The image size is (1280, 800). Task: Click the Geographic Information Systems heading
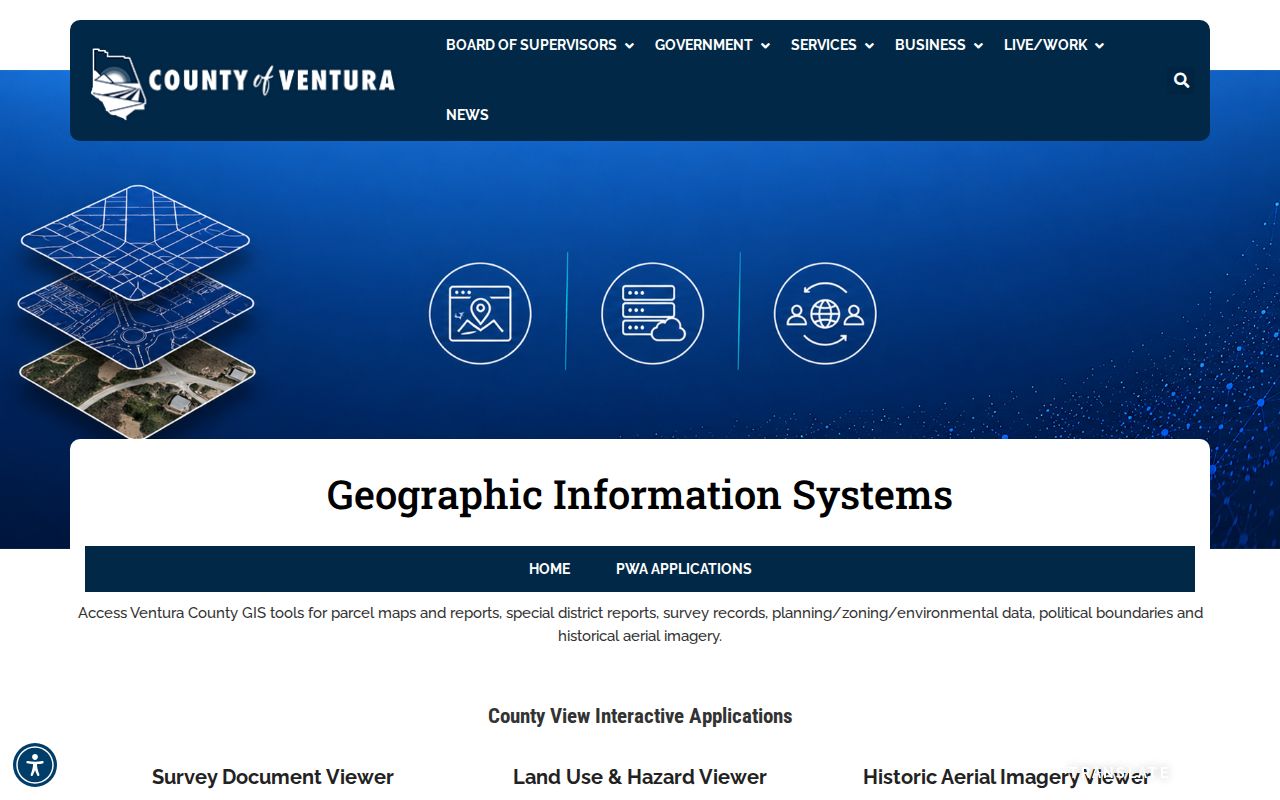(x=640, y=495)
